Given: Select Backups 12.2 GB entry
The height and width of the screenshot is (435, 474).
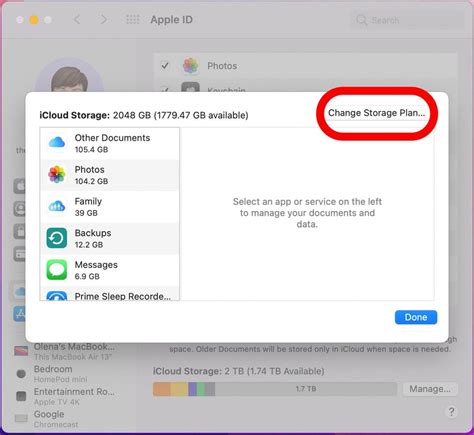Looking at the screenshot, I should click(x=110, y=238).
